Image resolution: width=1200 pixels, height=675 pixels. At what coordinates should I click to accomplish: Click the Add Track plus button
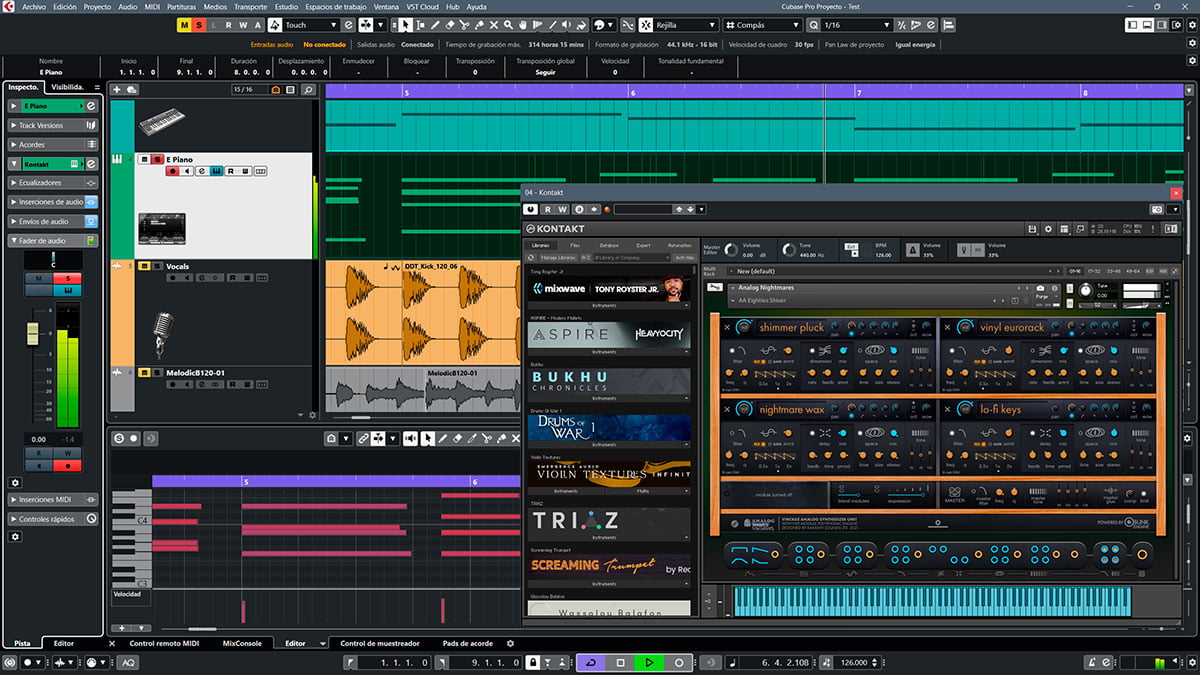point(118,90)
